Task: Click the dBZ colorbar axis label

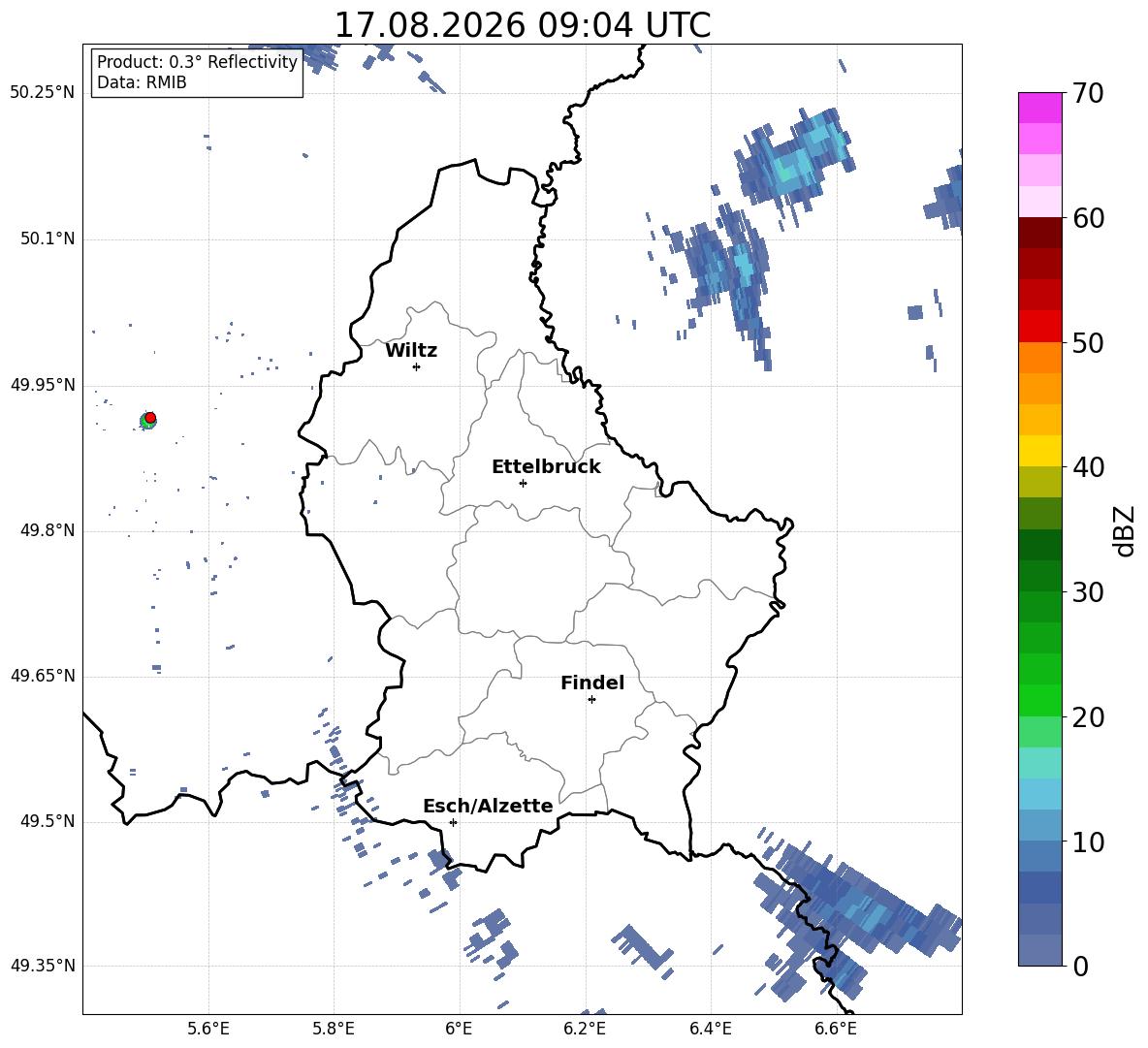Action: tap(1124, 530)
